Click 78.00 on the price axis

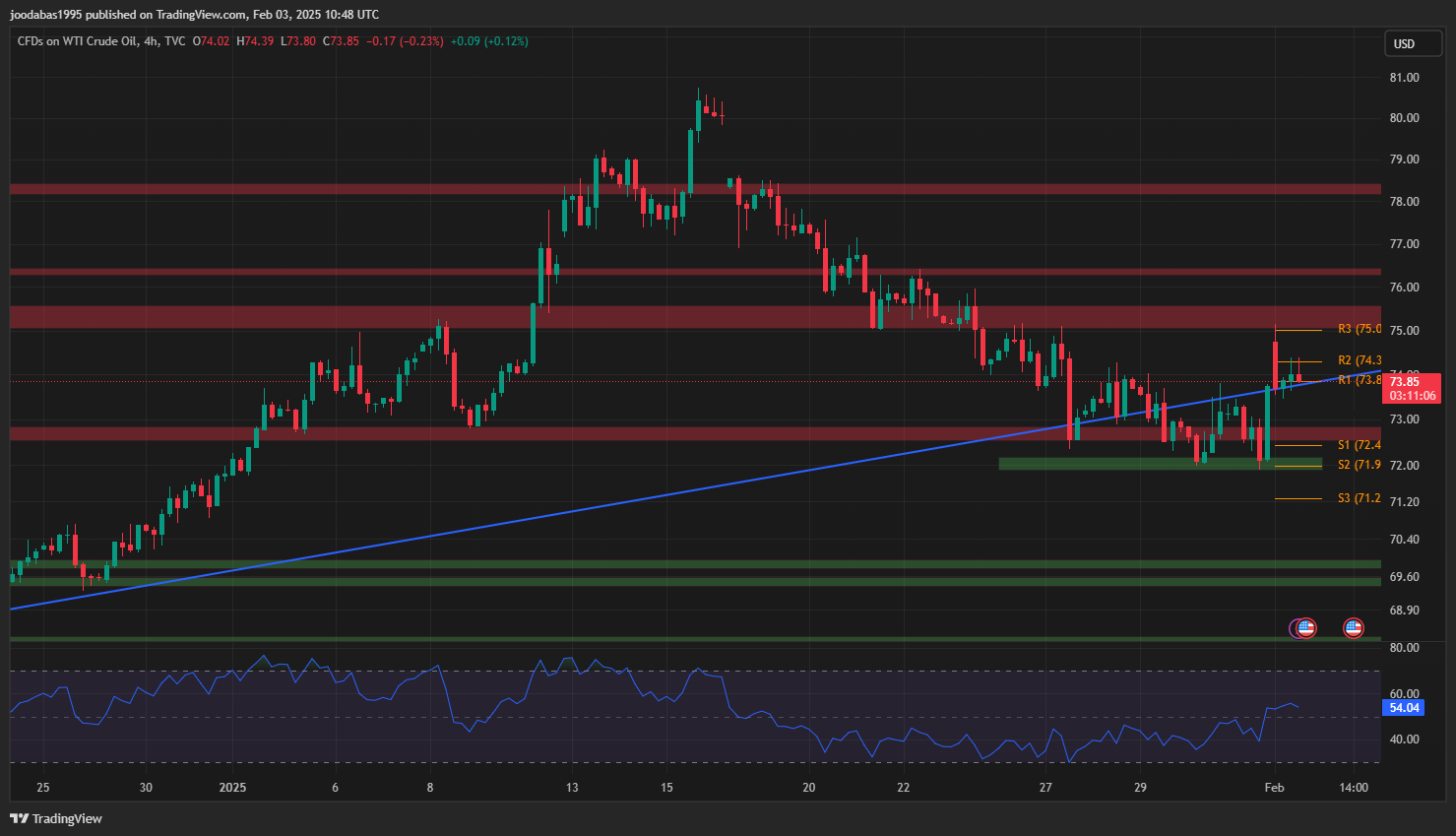[x=1404, y=202]
